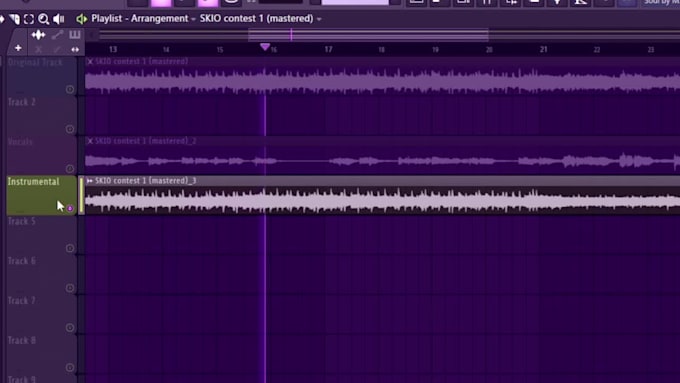
Task: Click the double-arrow icon beside the ruler
Action: pos(75,49)
